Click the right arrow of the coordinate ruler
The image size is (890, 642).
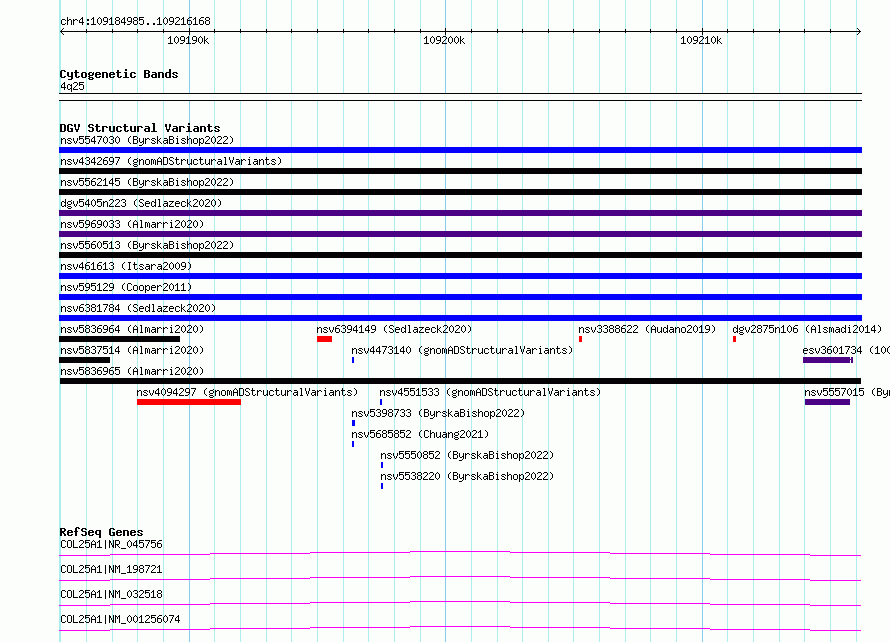tap(858, 31)
